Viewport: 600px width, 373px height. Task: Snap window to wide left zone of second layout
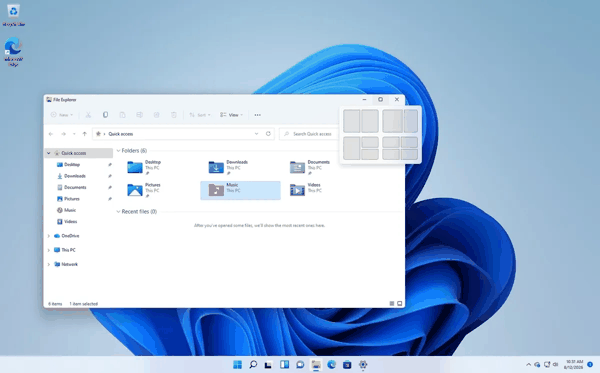coord(392,121)
